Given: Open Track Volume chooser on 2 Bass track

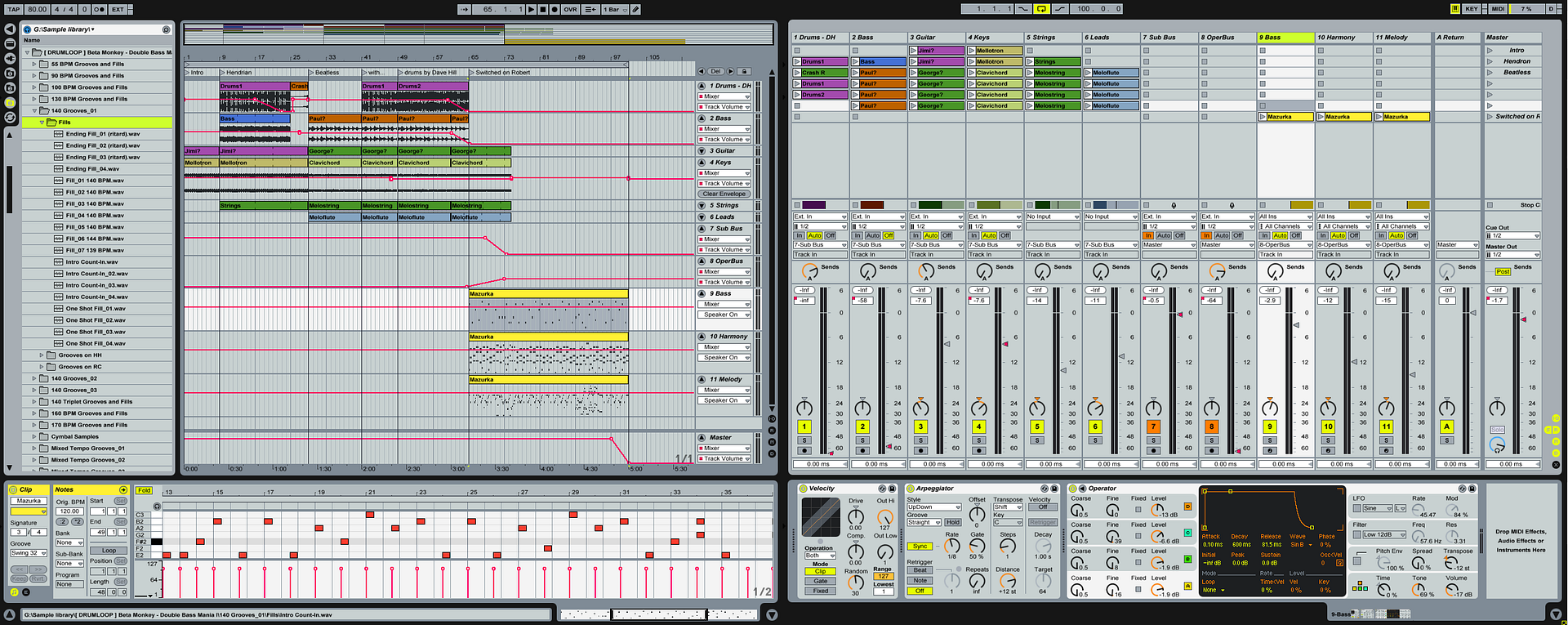Looking at the screenshot, I should 724,140.
